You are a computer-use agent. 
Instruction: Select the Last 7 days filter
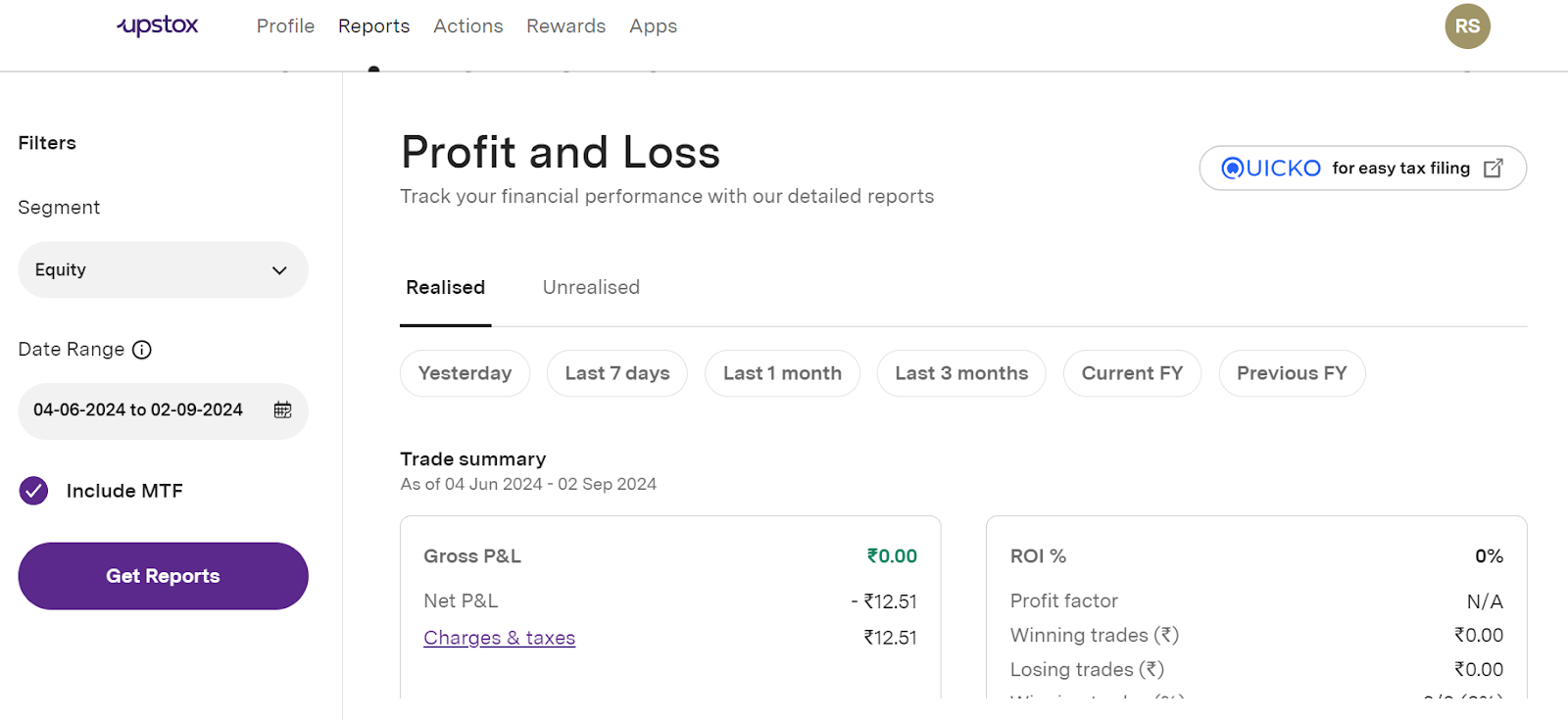616,373
